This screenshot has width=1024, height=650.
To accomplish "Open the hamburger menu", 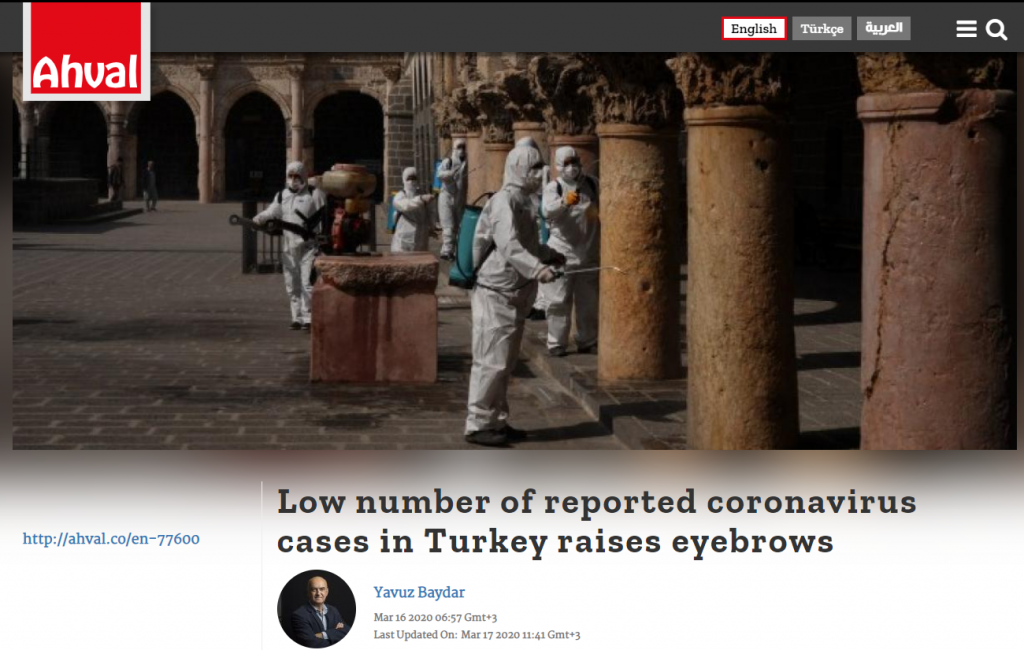I will (x=966, y=29).
